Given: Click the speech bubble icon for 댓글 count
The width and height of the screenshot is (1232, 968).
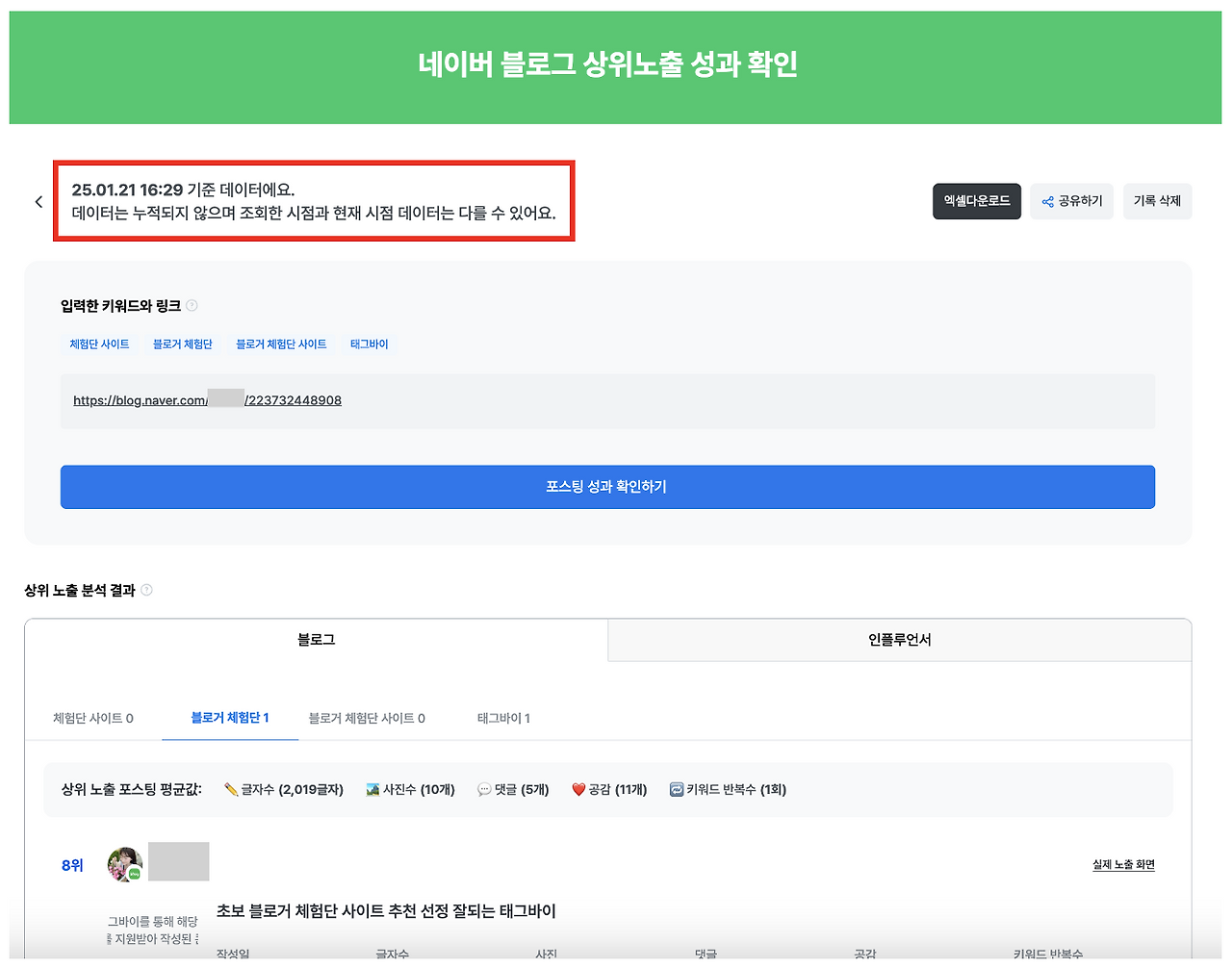Looking at the screenshot, I should click(x=486, y=789).
